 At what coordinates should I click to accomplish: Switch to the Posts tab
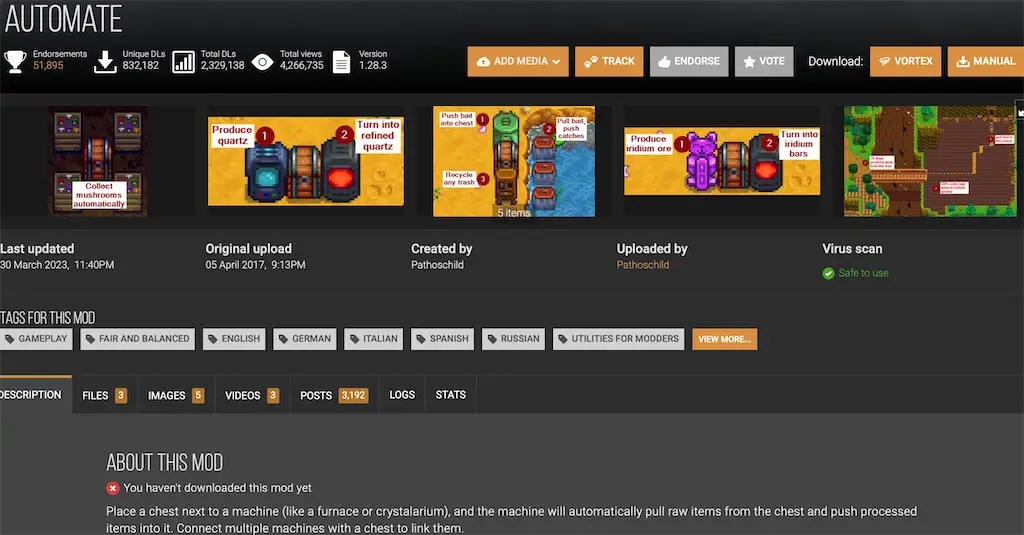334,395
